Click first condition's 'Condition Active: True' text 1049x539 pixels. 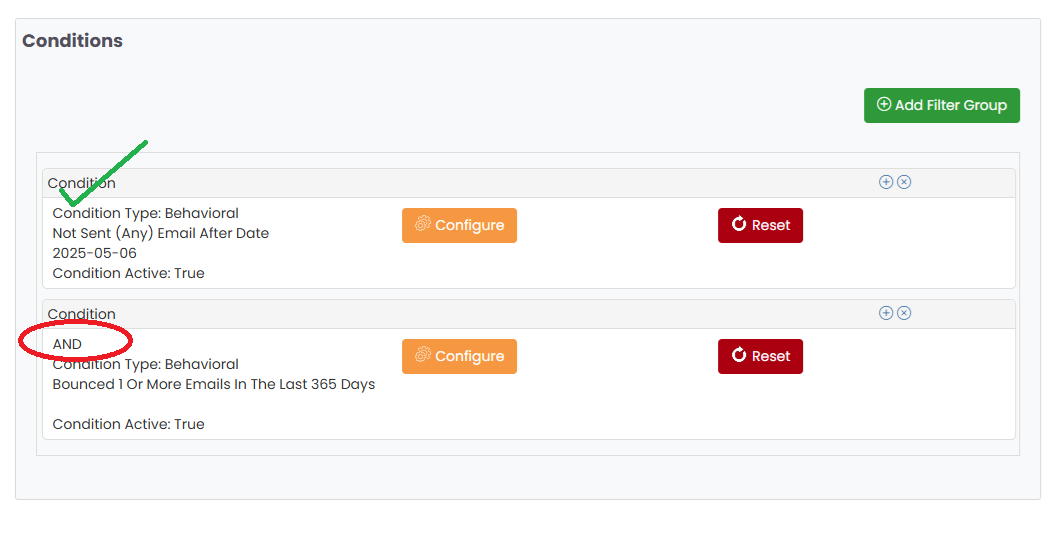click(x=129, y=273)
